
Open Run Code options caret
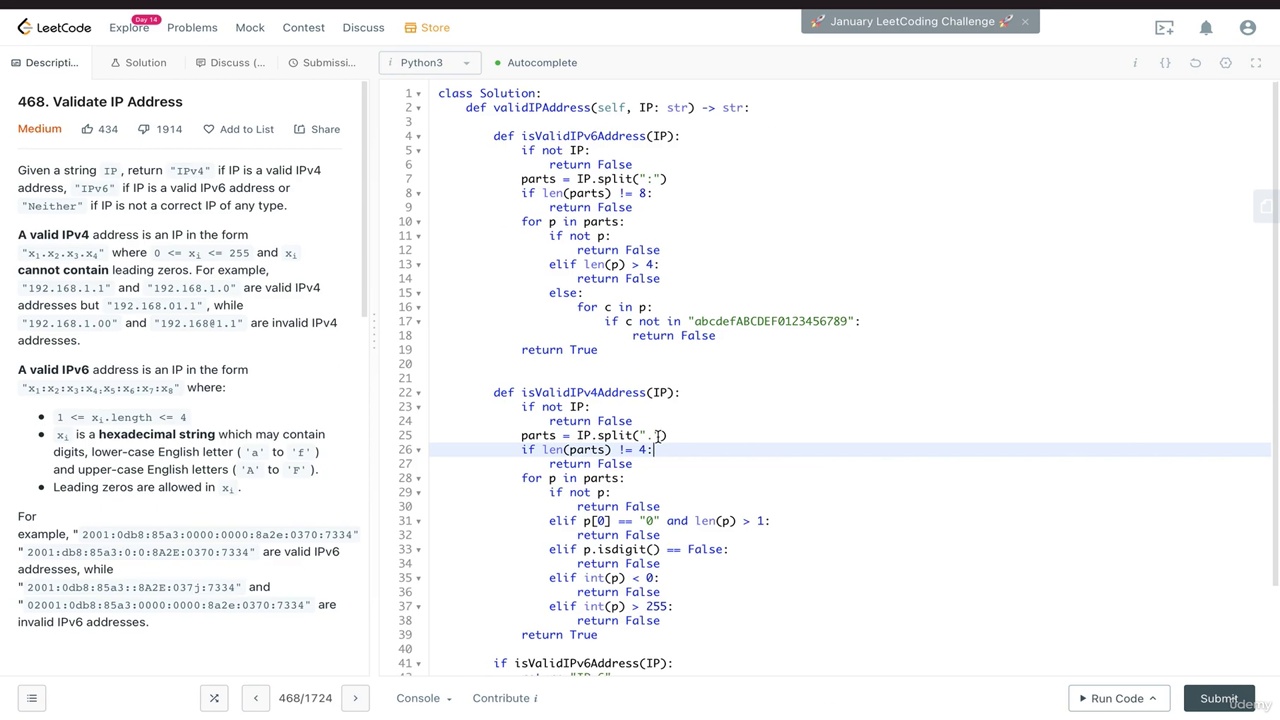[1152, 698]
